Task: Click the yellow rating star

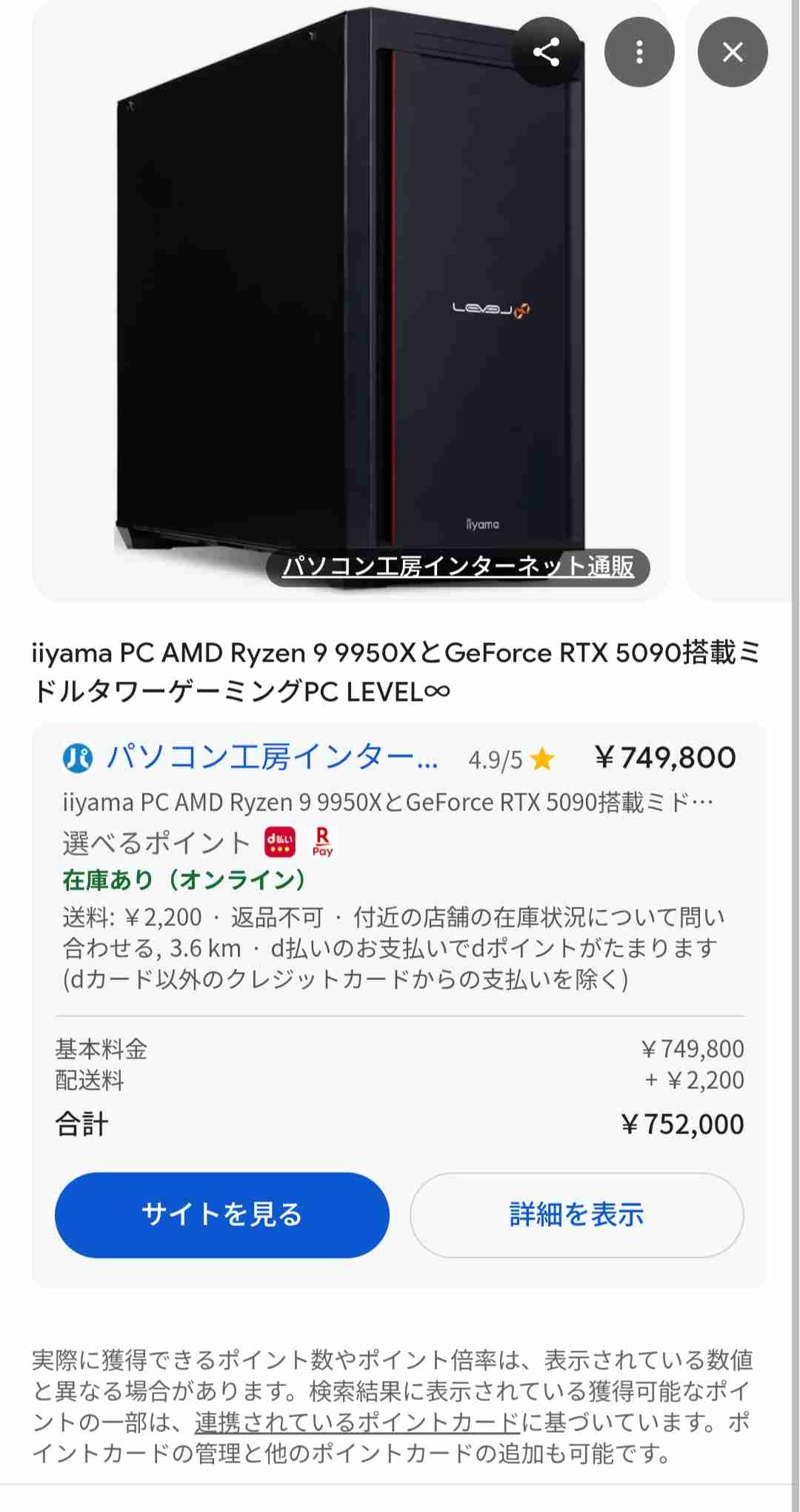Action: point(542,759)
